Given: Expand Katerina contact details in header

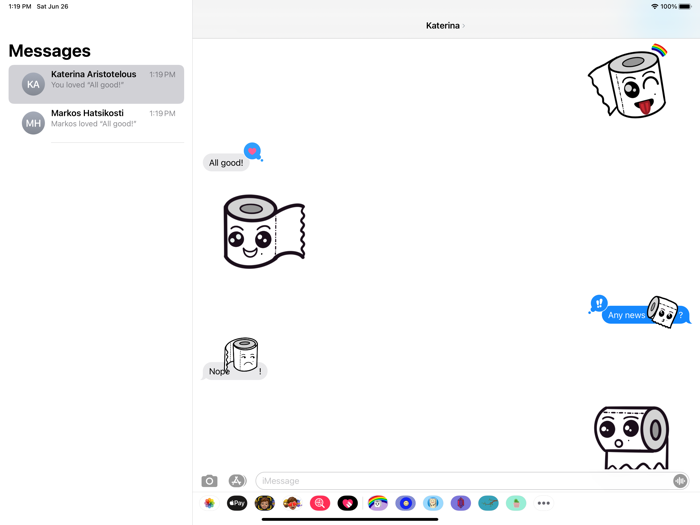Looking at the screenshot, I should coord(445,26).
